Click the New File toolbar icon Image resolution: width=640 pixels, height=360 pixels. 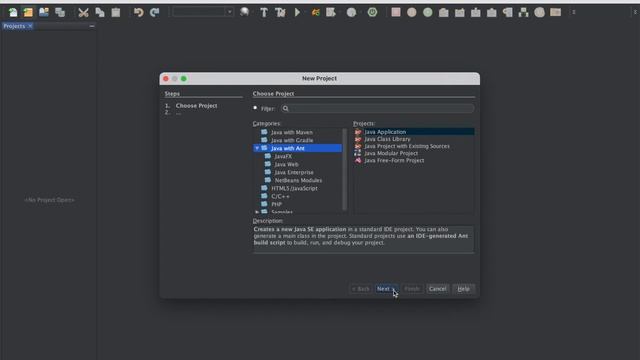[13, 12]
